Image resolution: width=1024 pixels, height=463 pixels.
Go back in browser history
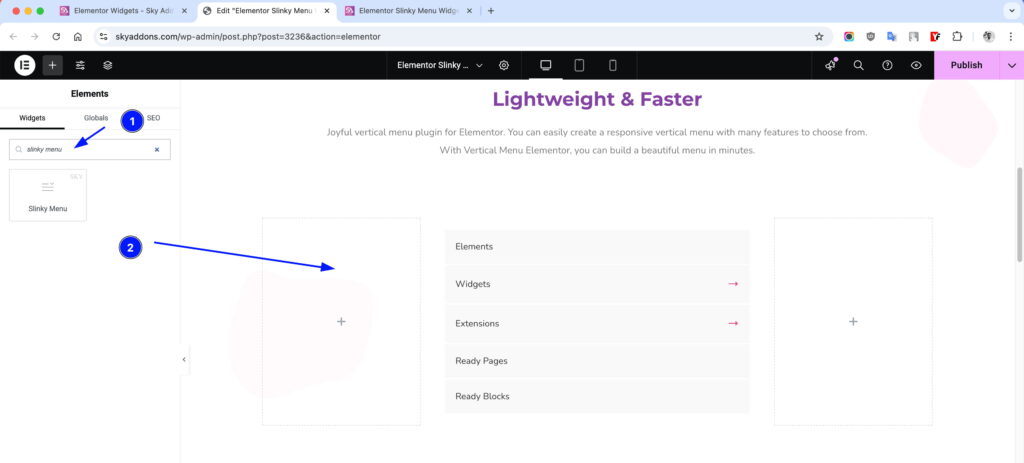[14, 37]
